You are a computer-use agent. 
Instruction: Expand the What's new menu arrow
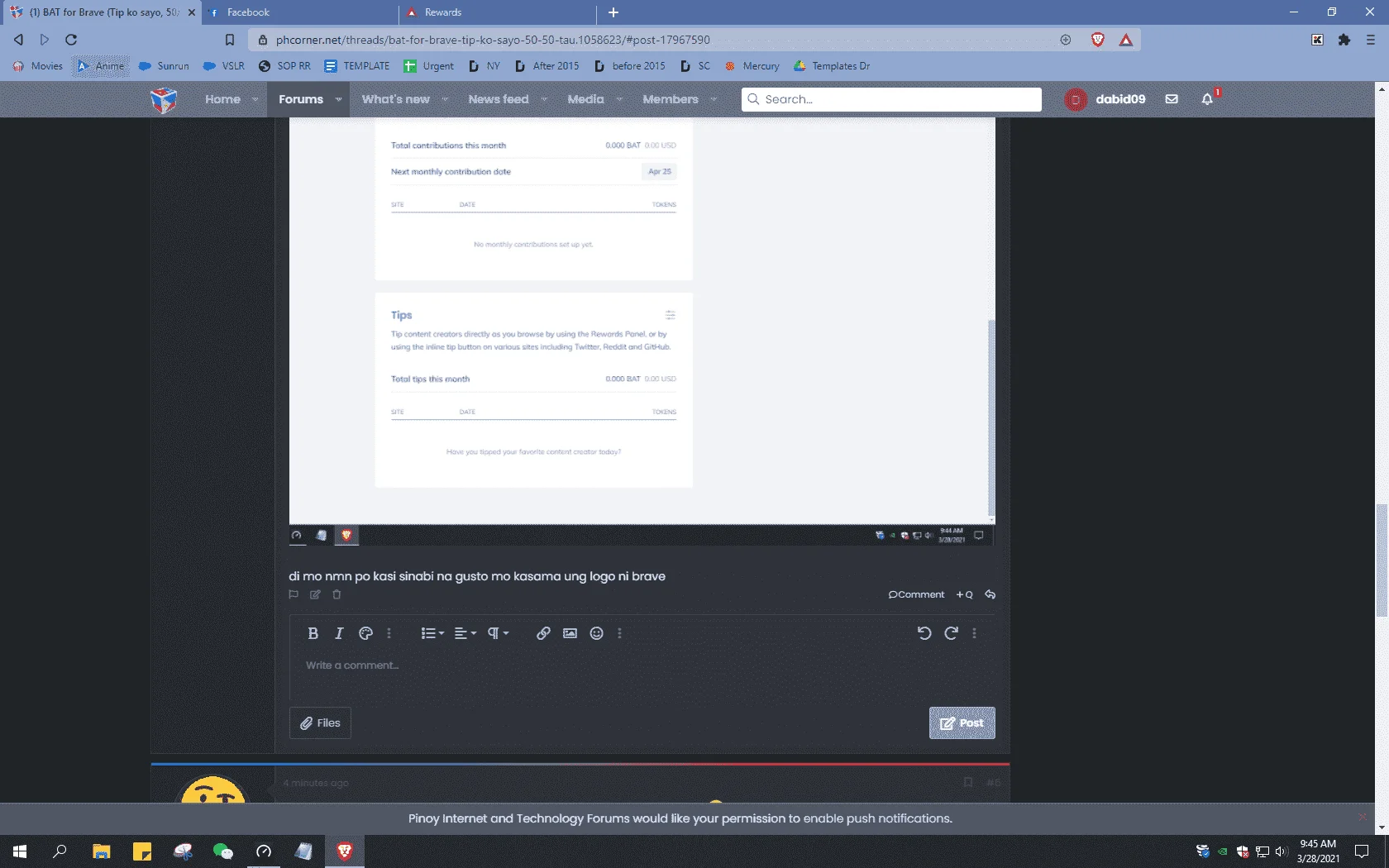click(x=445, y=99)
